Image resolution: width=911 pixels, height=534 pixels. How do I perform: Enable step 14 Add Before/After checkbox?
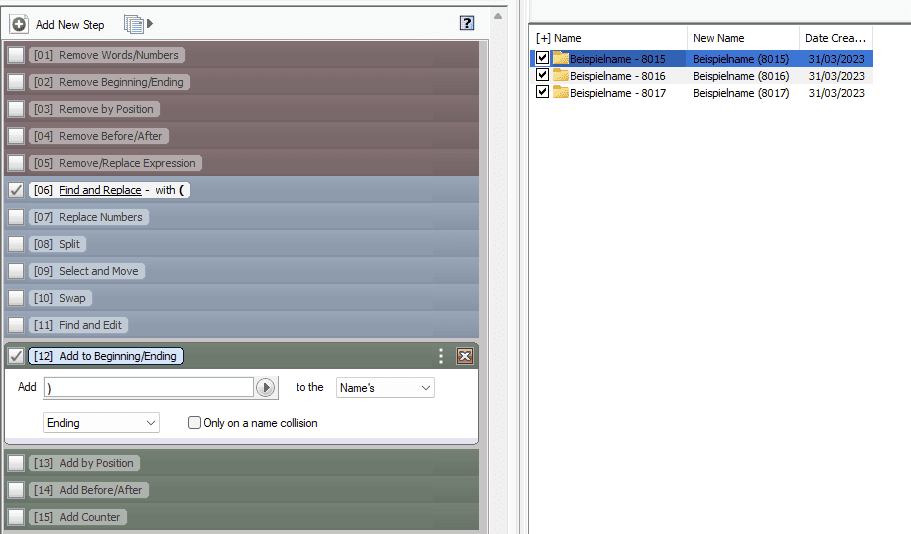pyautogui.click(x=16, y=490)
